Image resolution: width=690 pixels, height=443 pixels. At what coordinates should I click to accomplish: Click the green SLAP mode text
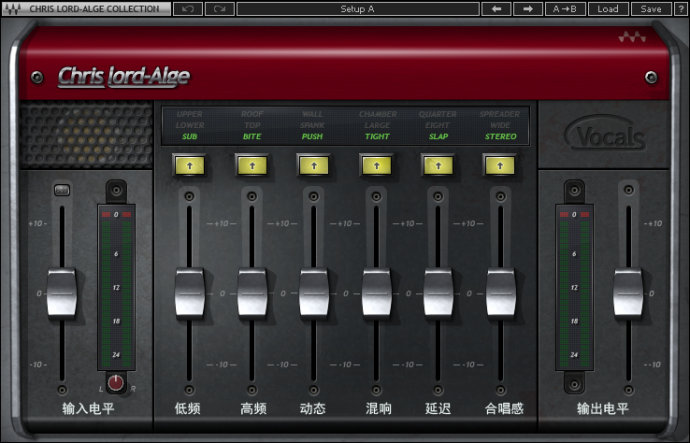(438, 136)
